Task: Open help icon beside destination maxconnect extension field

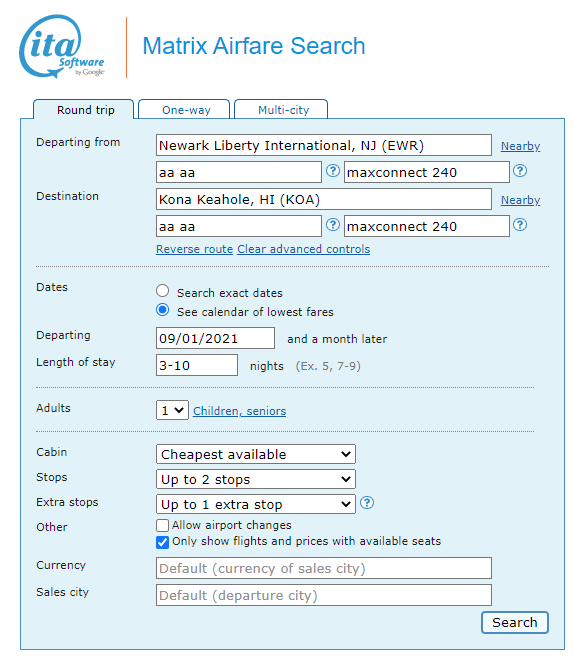Action: (520, 225)
